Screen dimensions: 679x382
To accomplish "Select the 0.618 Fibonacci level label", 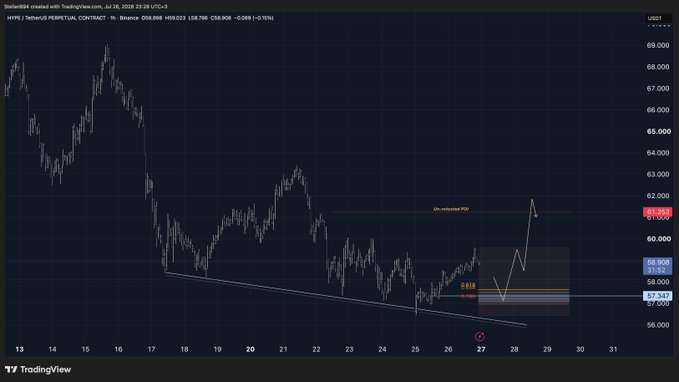I will [x=468, y=285].
